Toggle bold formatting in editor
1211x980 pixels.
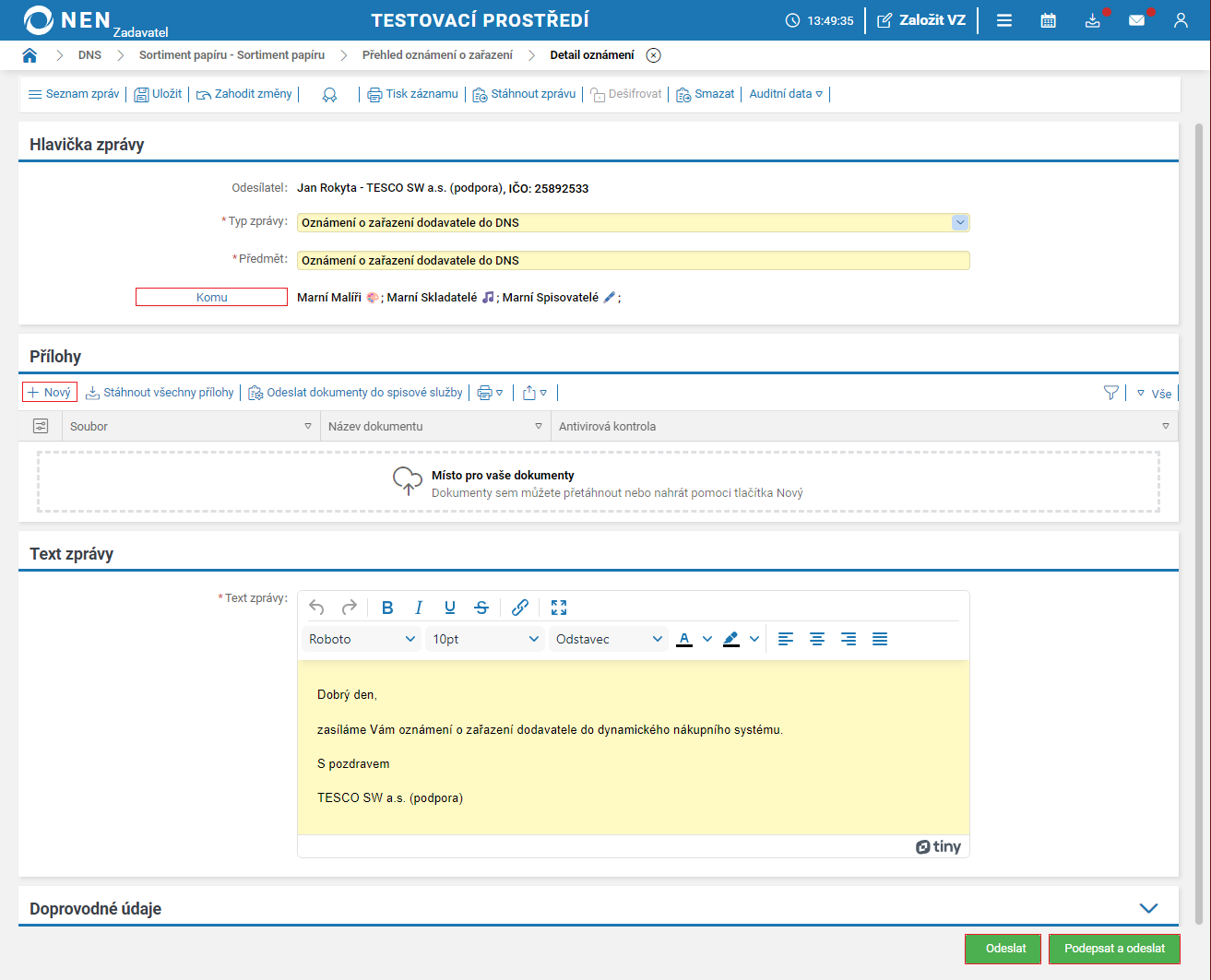point(387,608)
